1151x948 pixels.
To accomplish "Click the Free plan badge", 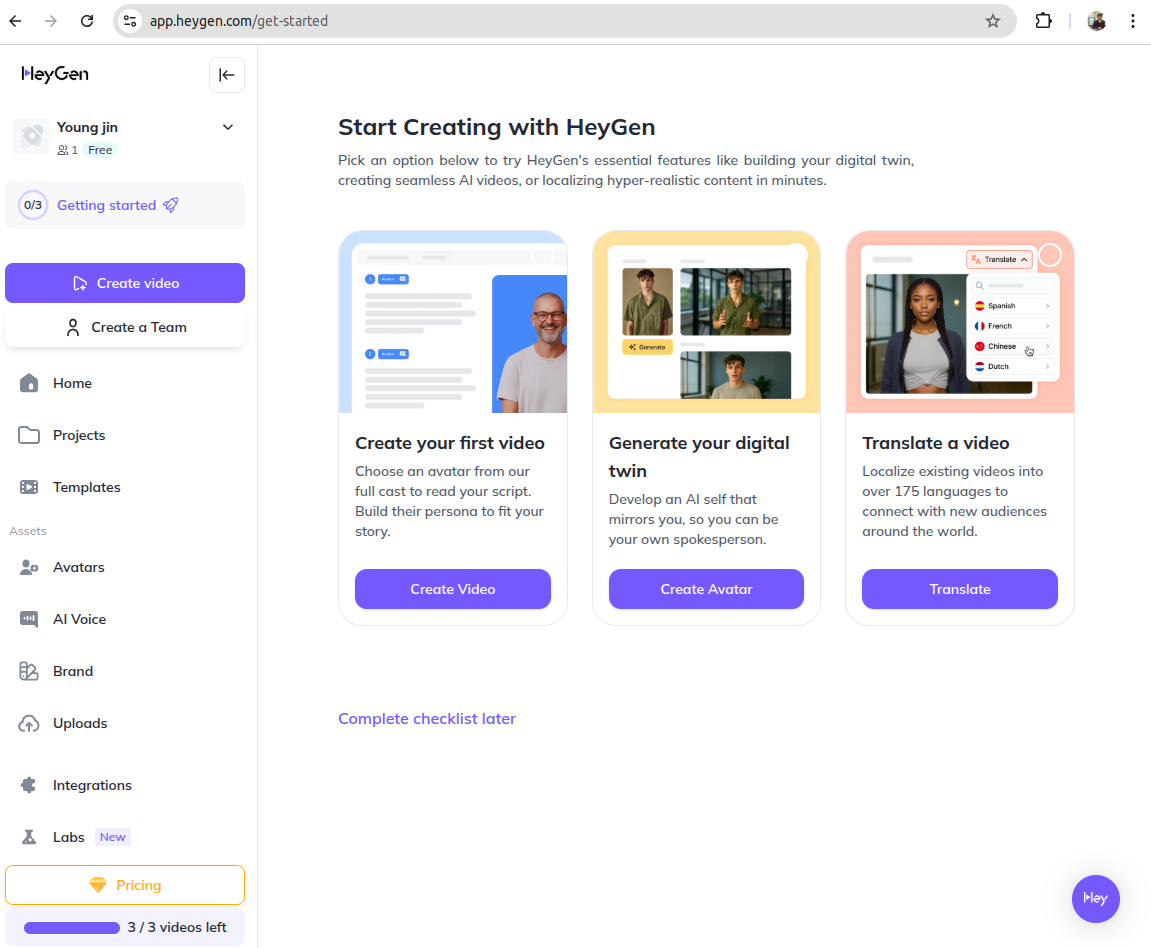I will [x=100, y=150].
